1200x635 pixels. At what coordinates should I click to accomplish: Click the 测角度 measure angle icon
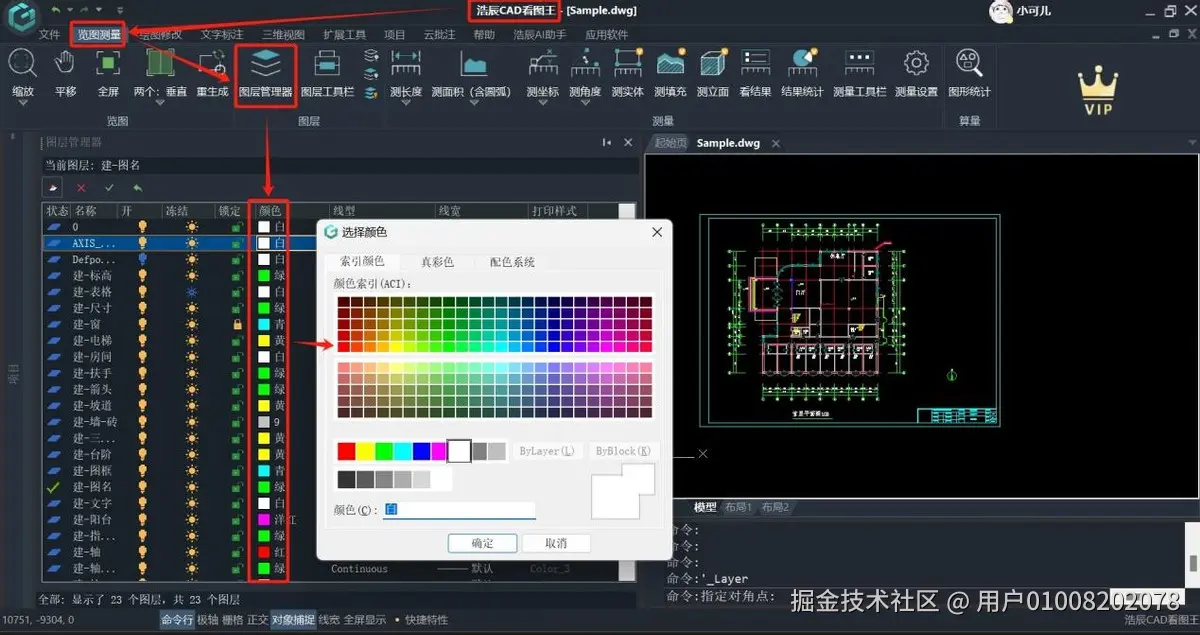585,63
